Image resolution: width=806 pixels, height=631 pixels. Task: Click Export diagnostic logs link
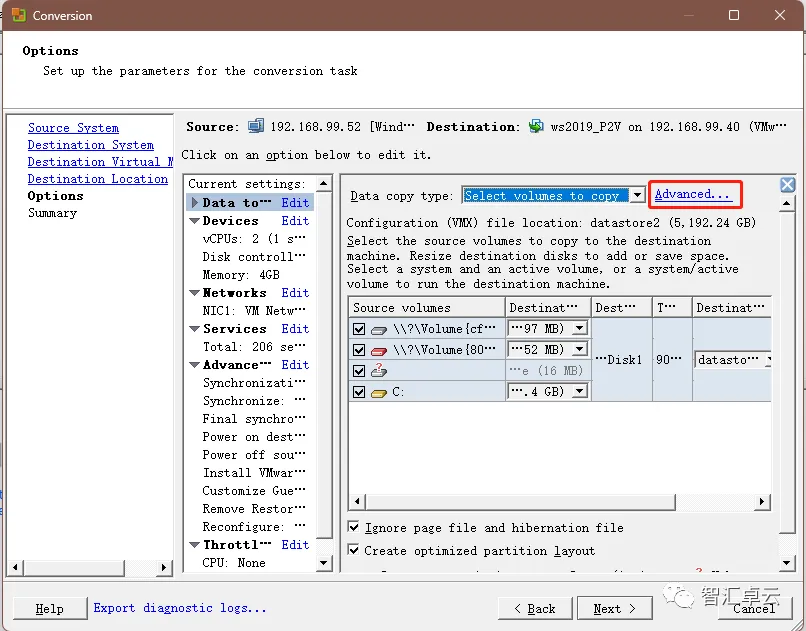click(179, 608)
